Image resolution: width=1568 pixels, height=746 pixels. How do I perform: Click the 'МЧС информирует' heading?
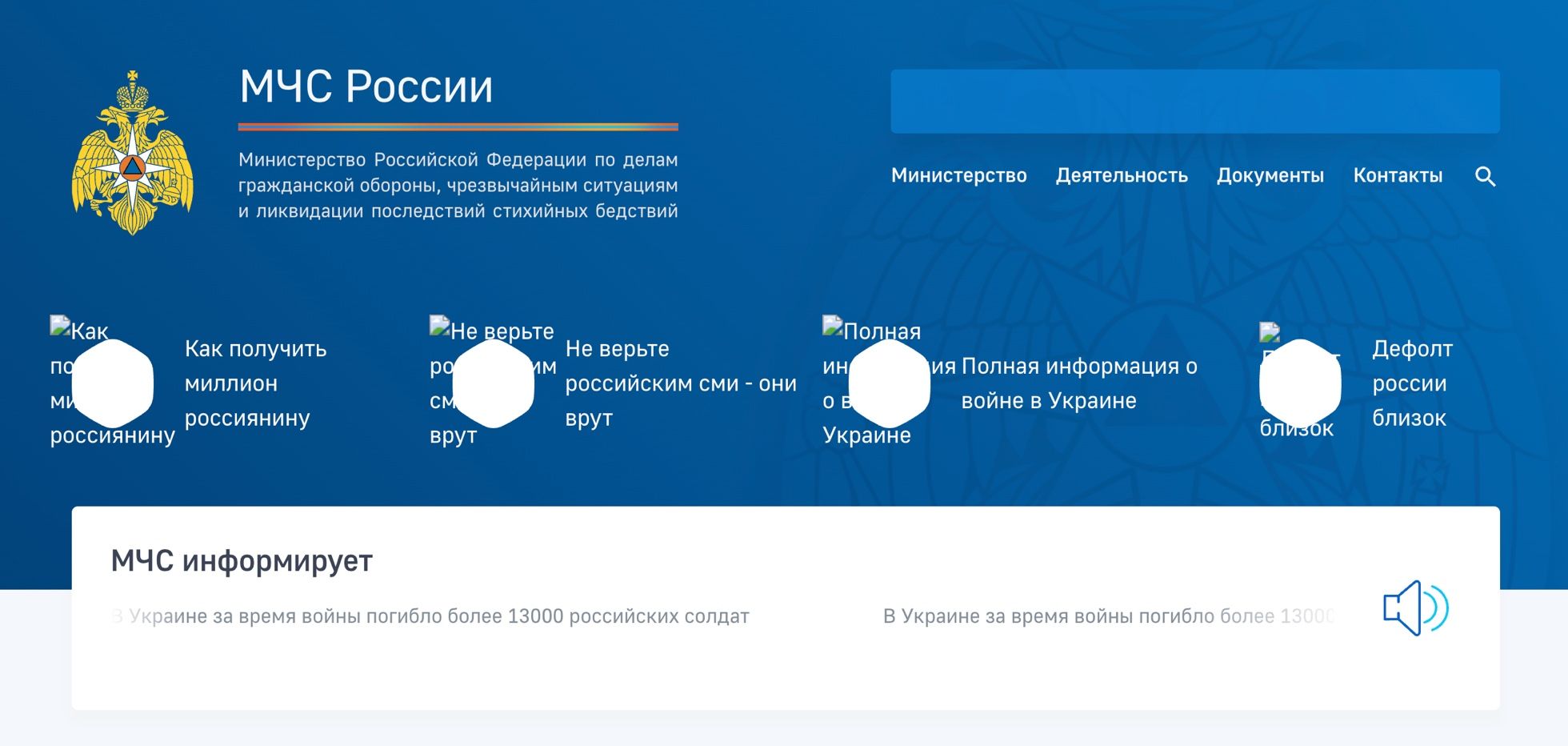(242, 561)
